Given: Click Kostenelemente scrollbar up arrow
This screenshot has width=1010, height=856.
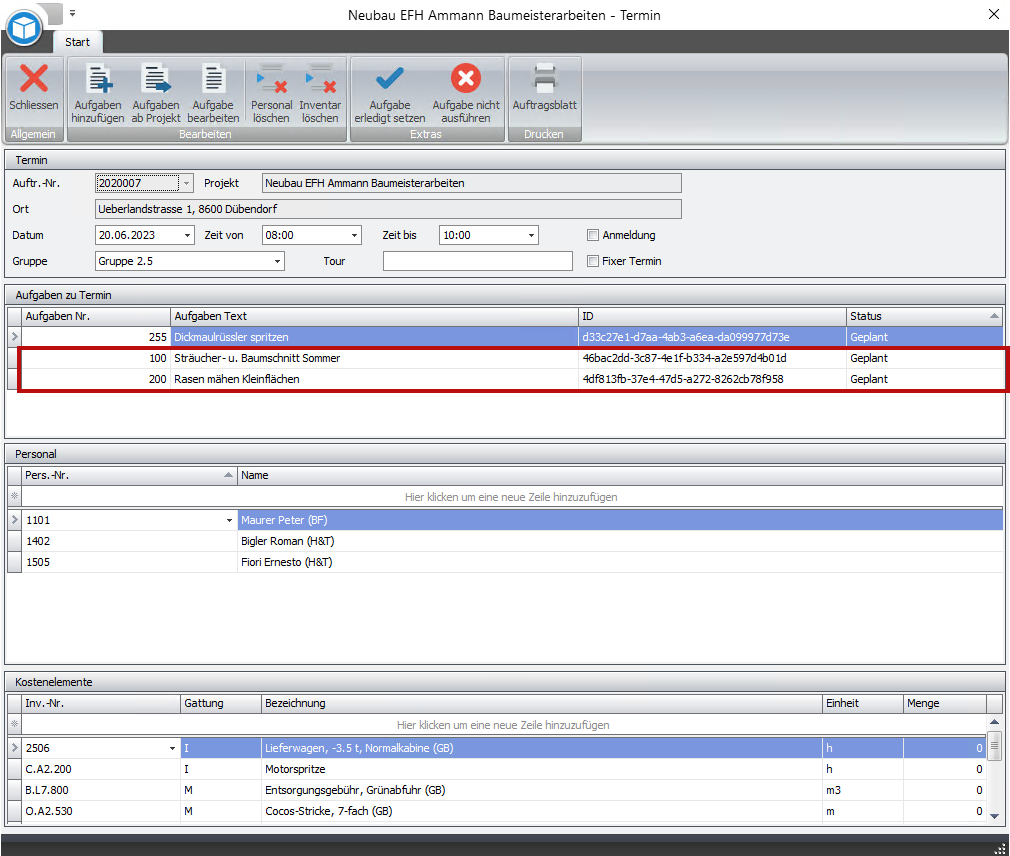Looking at the screenshot, I should click(x=995, y=722).
